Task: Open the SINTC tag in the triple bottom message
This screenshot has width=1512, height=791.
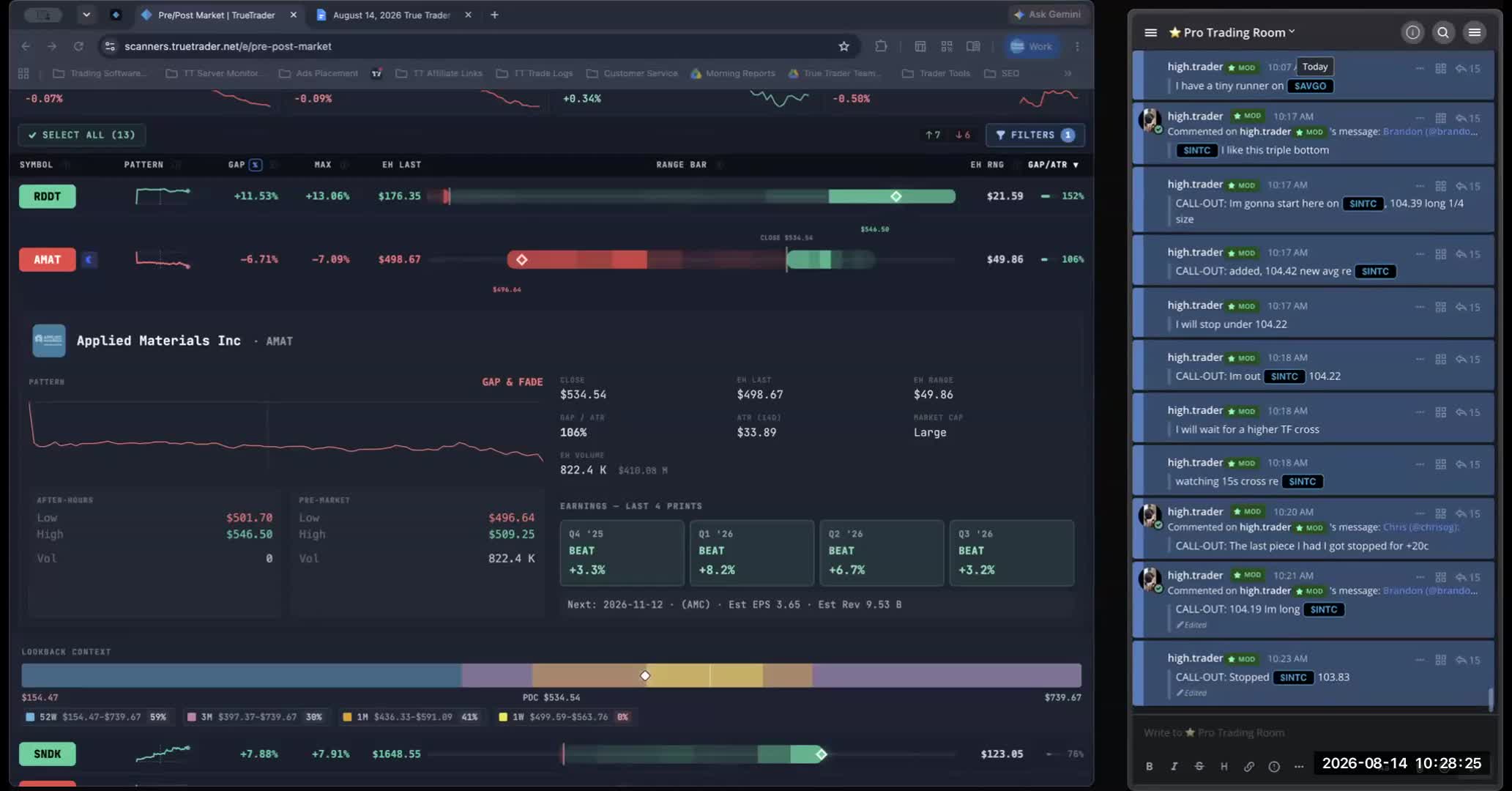Action: click(x=1196, y=150)
